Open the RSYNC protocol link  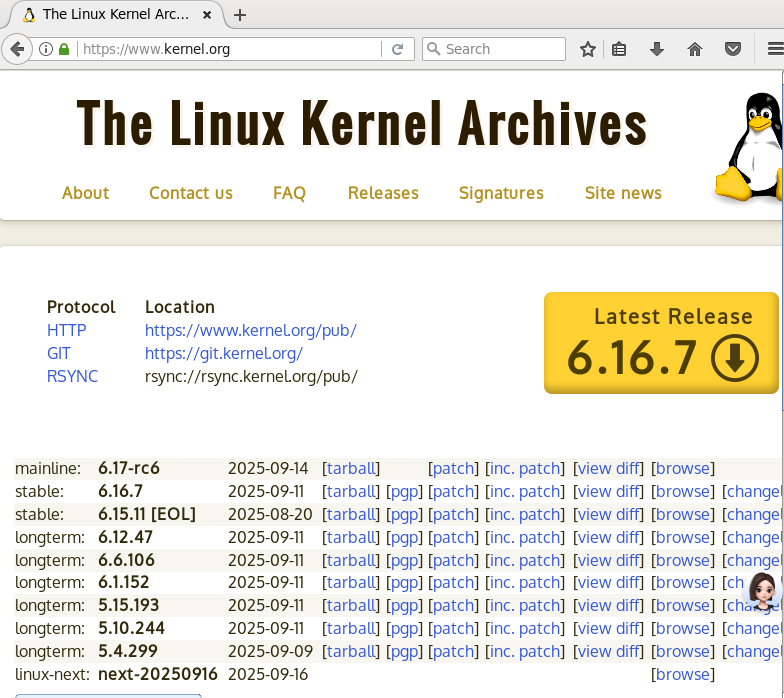tap(72, 376)
